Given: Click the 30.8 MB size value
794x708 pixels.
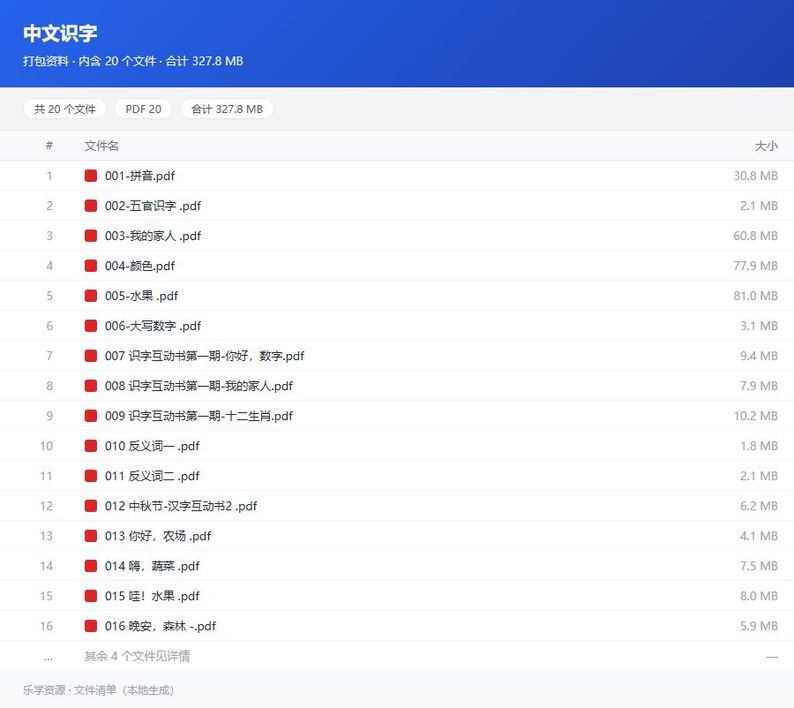Looking at the screenshot, I should (x=756, y=176).
